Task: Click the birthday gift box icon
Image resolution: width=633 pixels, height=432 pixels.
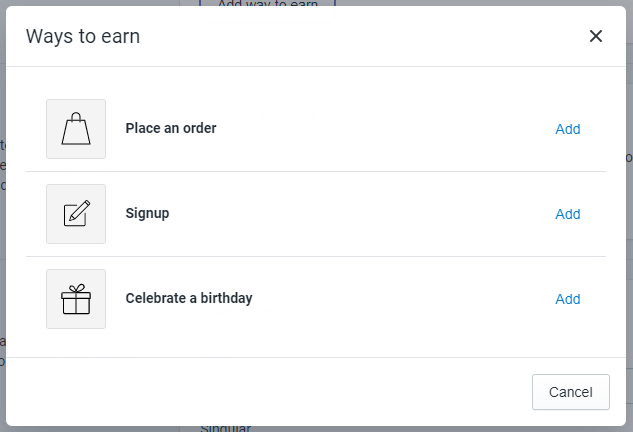Action: click(76, 299)
